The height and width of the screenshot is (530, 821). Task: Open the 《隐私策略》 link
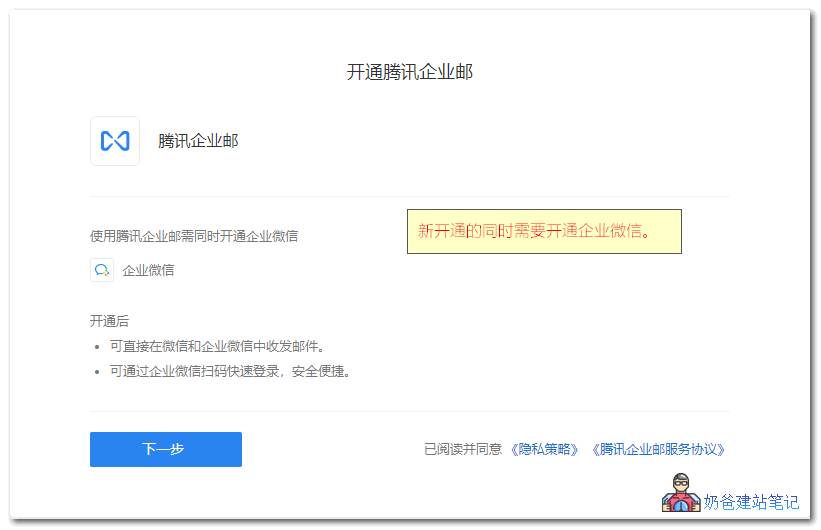545,449
